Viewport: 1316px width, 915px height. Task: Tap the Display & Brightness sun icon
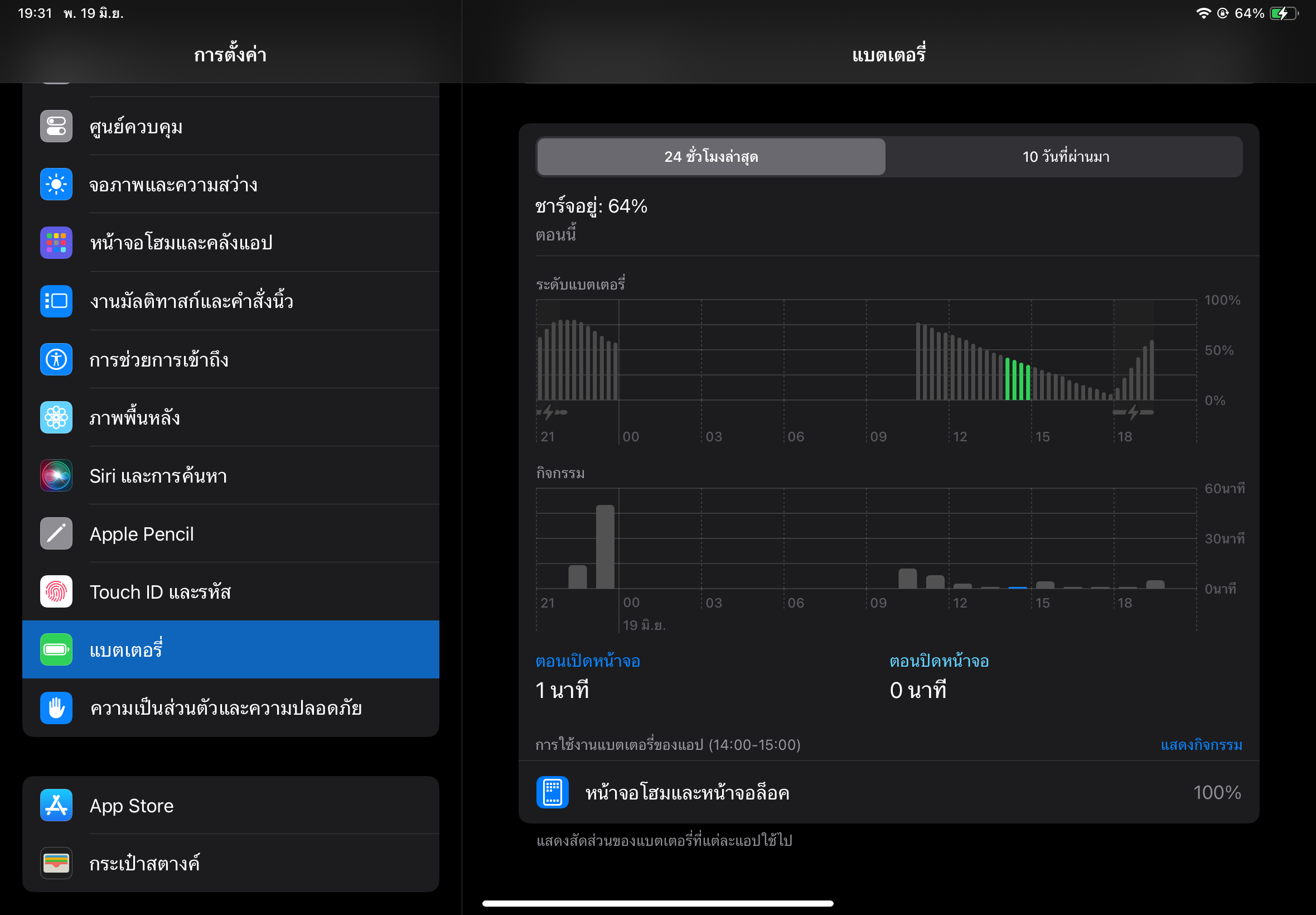tap(56, 184)
